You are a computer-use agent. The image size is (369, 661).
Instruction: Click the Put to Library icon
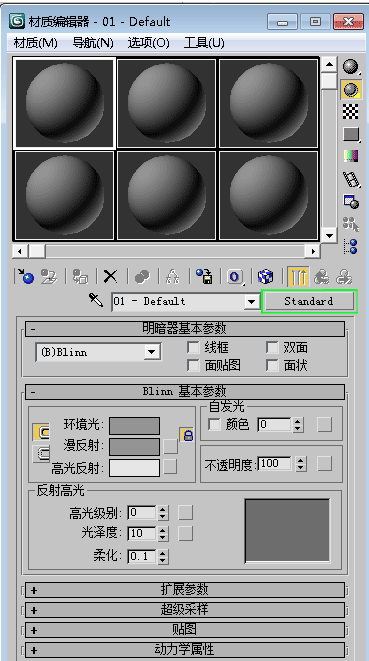[x=204, y=277]
